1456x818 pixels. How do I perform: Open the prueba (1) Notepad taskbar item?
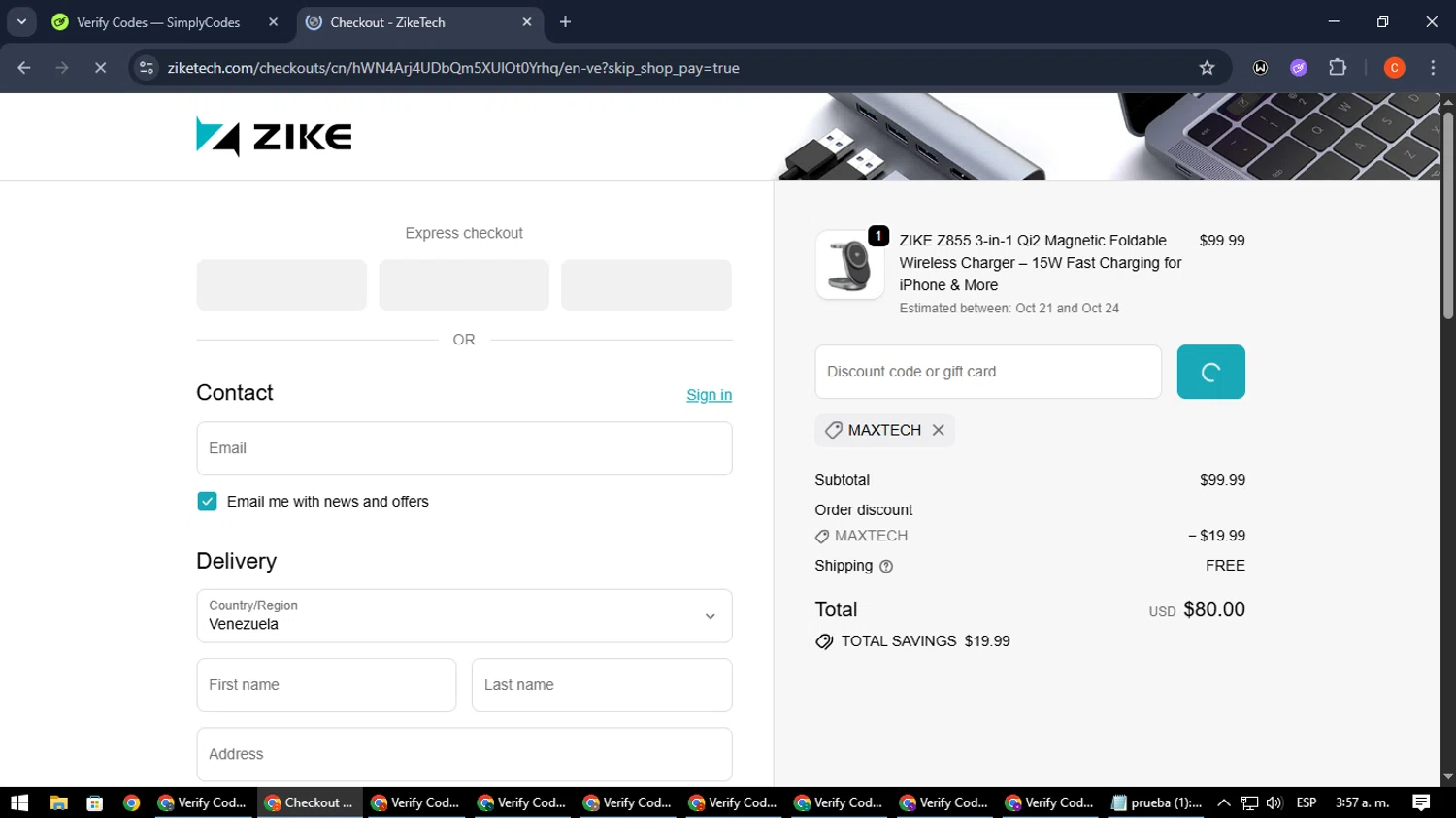pyautogui.click(x=1157, y=802)
